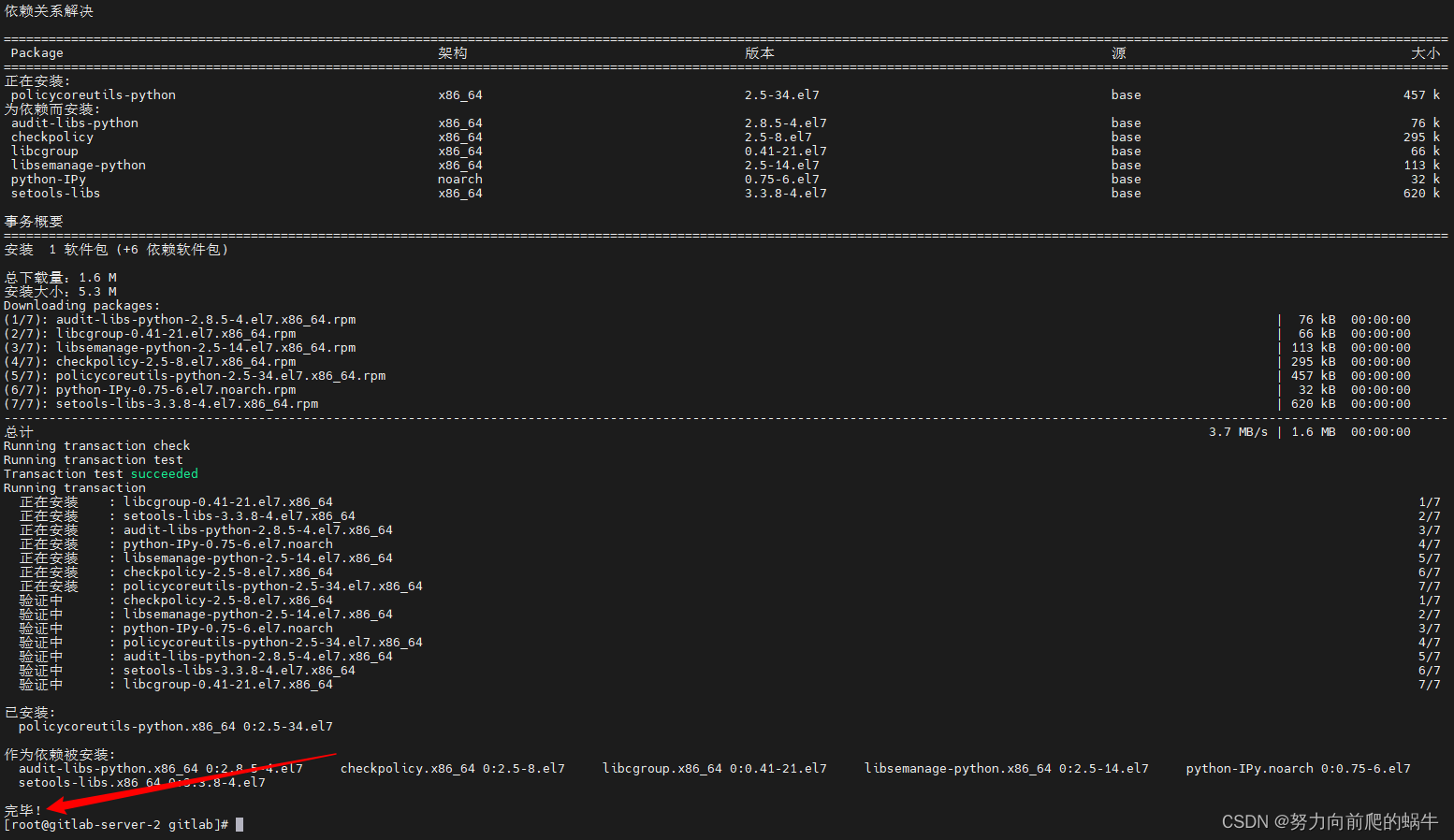Click "libcgroup.x86_64 0:0.41-21.el7" in the dependency list
Image resolution: width=1454 pixels, height=840 pixels.
pyautogui.click(x=715, y=769)
